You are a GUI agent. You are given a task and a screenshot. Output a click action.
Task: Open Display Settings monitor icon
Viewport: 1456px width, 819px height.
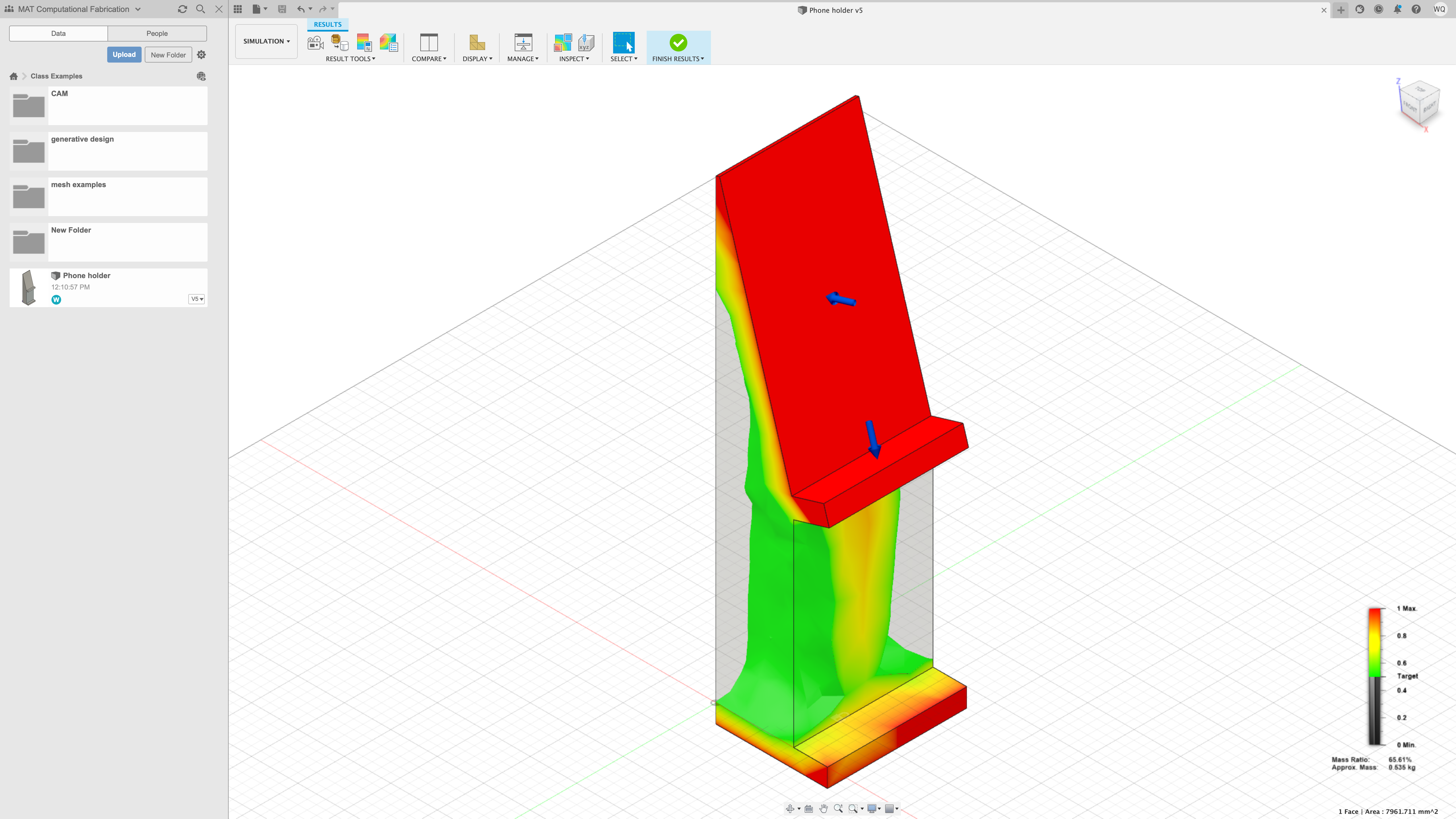tap(872, 809)
